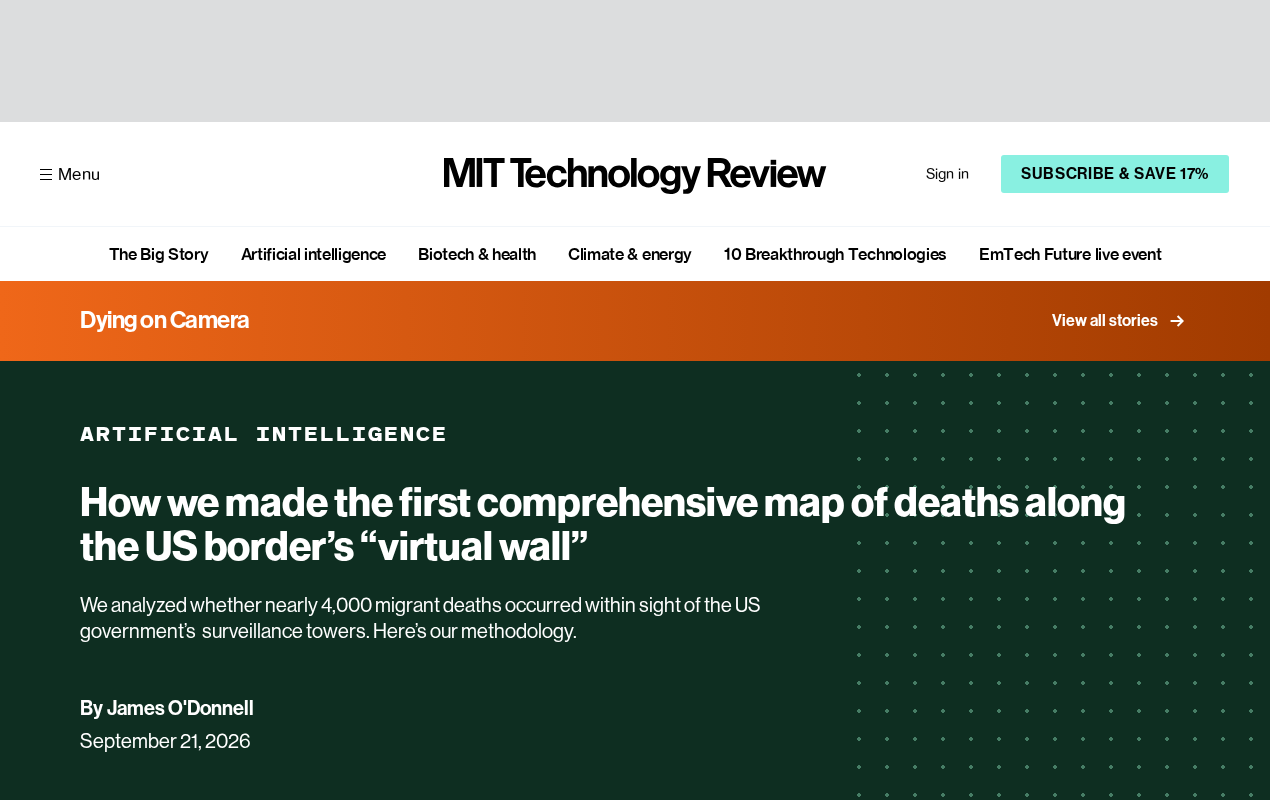Click the Sign in link

click(x=947, y=174)
